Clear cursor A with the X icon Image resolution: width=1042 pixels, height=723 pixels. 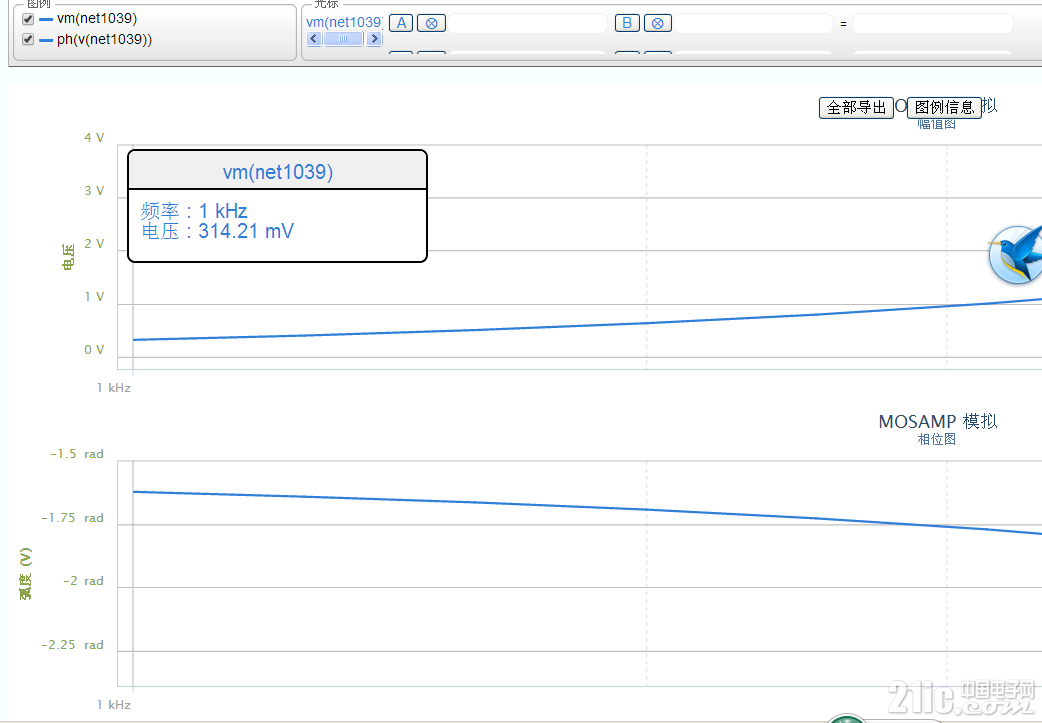431,23
